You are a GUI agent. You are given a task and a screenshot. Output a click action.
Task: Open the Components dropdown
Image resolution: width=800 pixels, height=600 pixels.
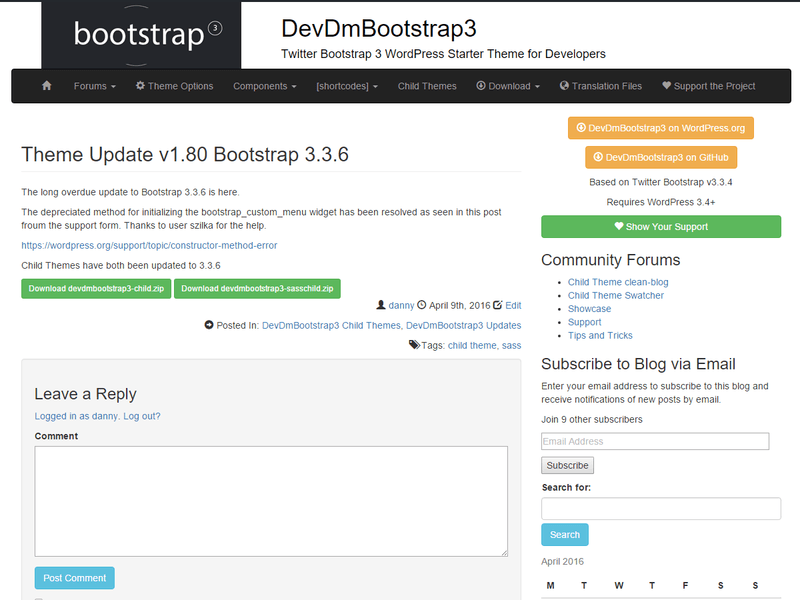coord(263,86)
